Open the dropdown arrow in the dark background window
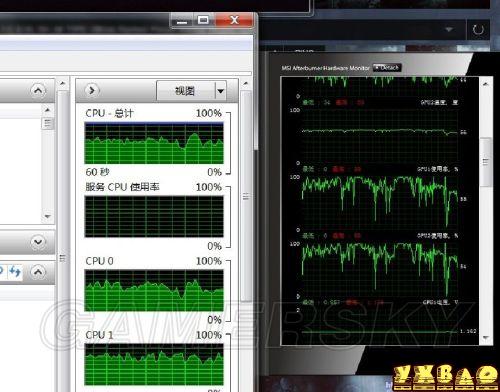Image resolution: width=500 pixels, height=392 pixels. pos(449,30)
